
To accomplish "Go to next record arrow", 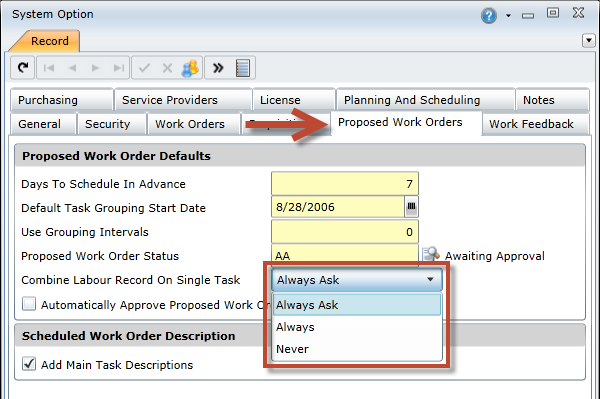I will click(x=95, y=68).
